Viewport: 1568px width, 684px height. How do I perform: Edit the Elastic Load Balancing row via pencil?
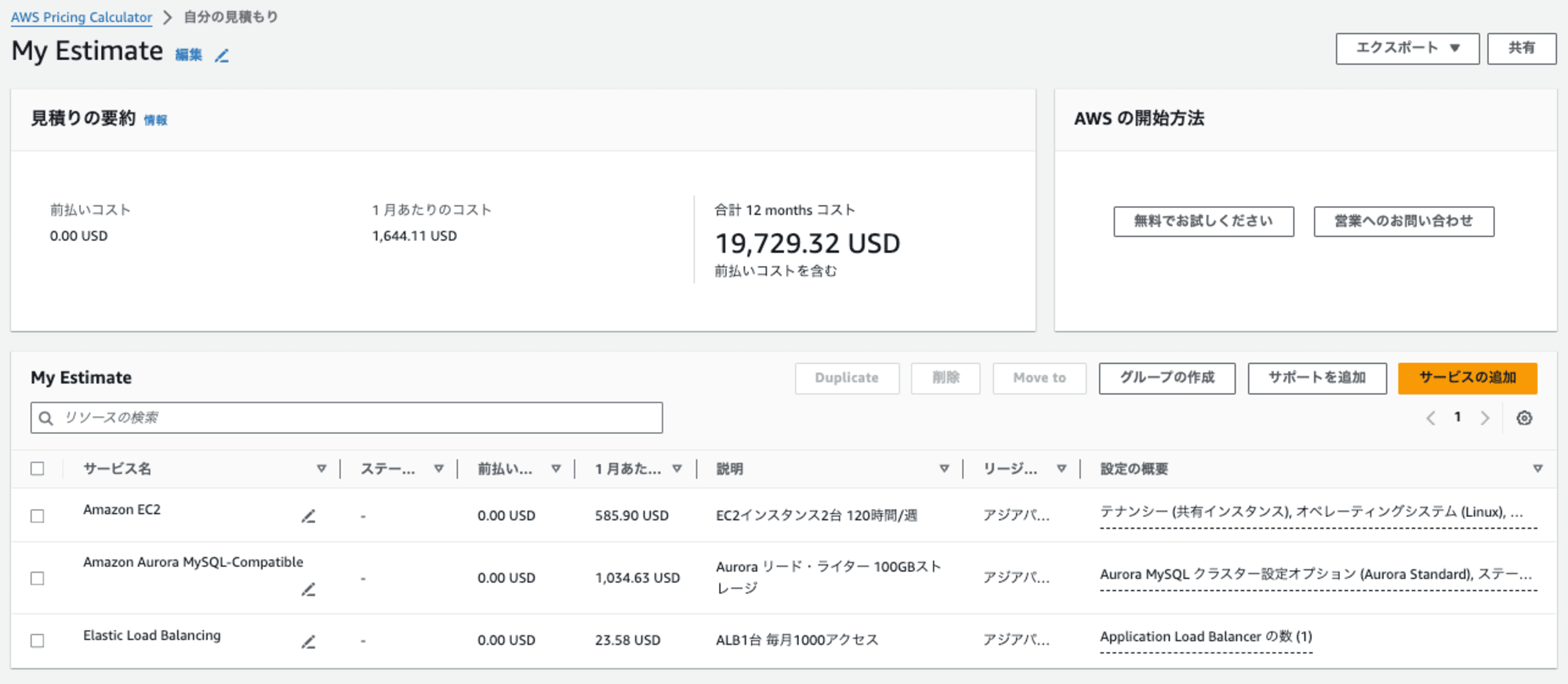coord(308,642)
